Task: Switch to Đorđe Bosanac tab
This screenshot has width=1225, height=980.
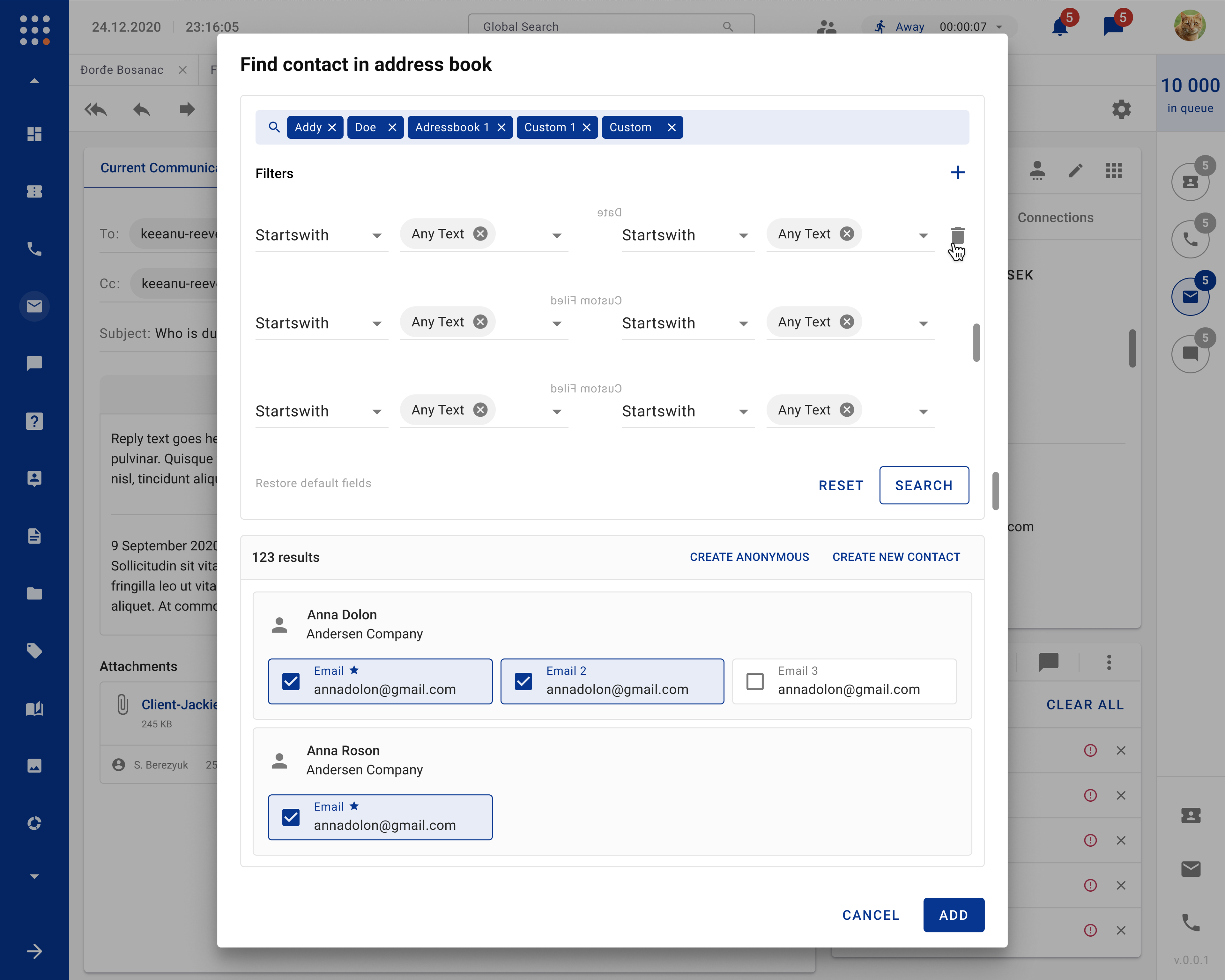Action: pyautogui.click(x=122, y=70)
